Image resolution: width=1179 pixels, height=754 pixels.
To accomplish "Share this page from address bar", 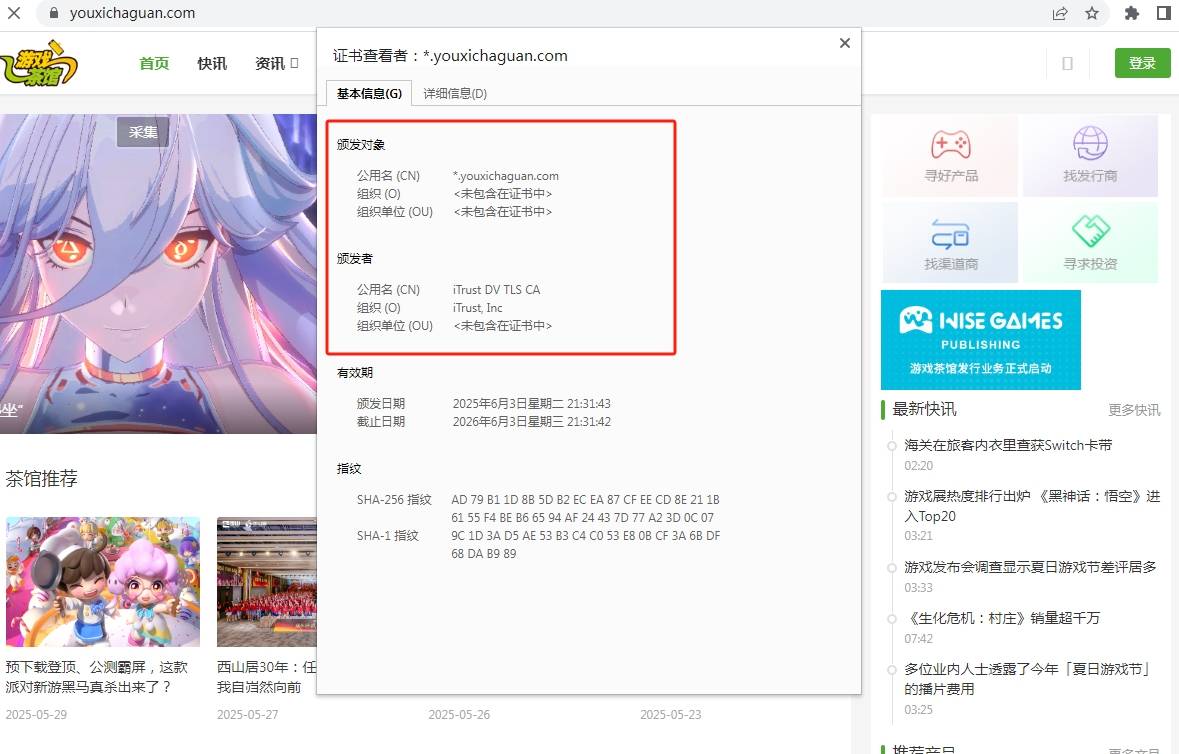I will pos(1060,13).
